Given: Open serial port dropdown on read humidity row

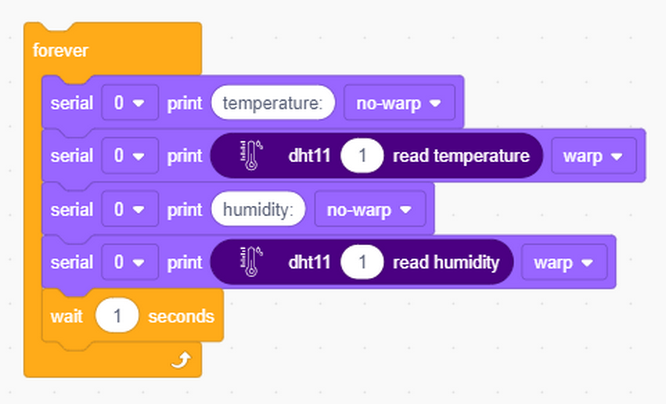Looking at the screenshot, I should tap(130, 262).
